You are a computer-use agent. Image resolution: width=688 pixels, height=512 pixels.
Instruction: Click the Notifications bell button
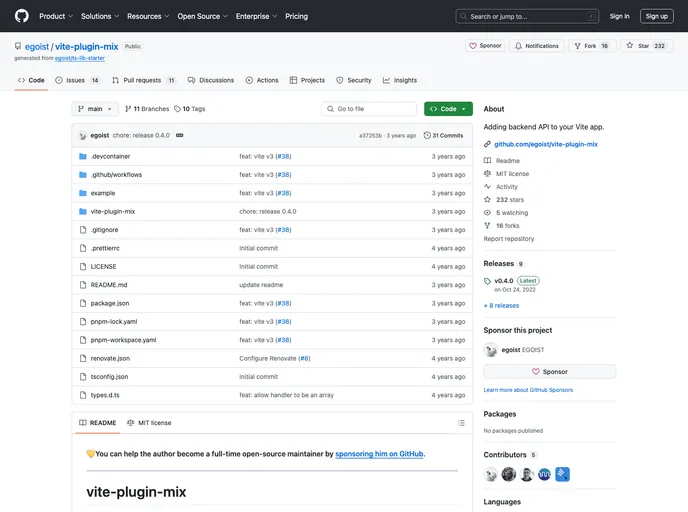(536, 46)
